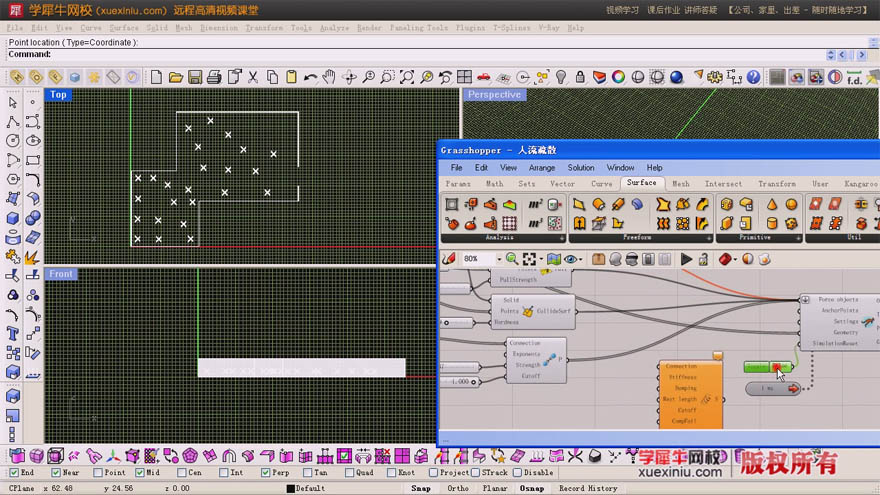Toggle the Kangaroo boolean toggle on canvas

click(x=768, y=367)
